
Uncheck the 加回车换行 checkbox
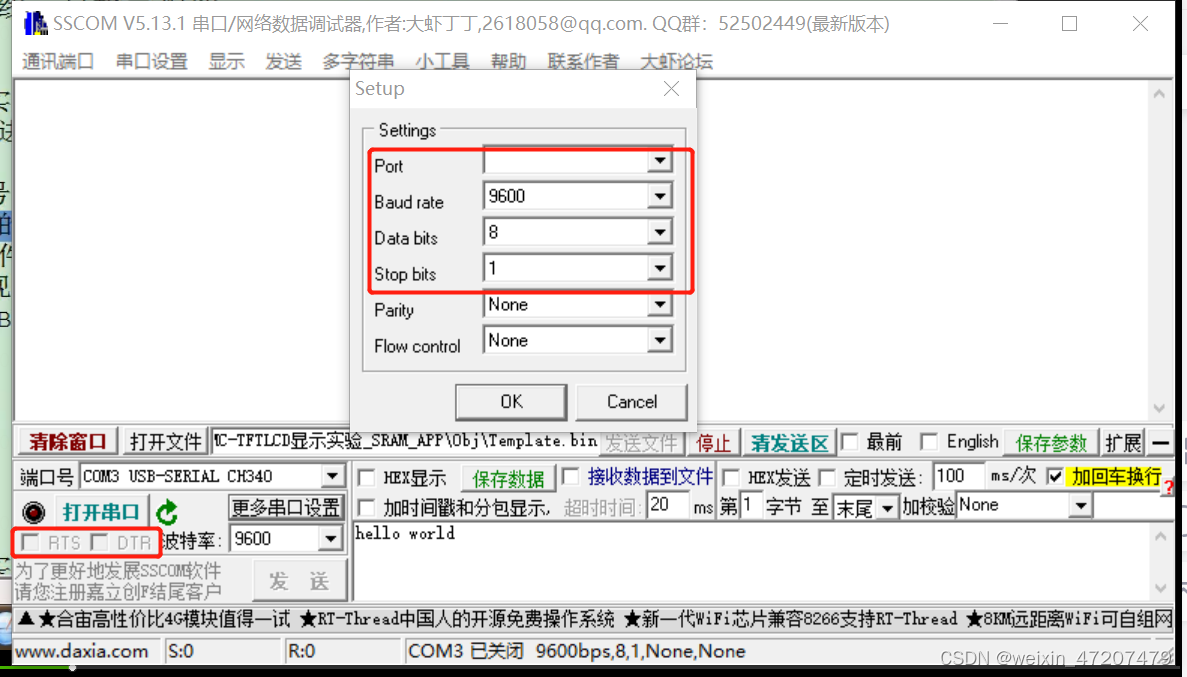pyautogui.click(x=1055, y=477)
